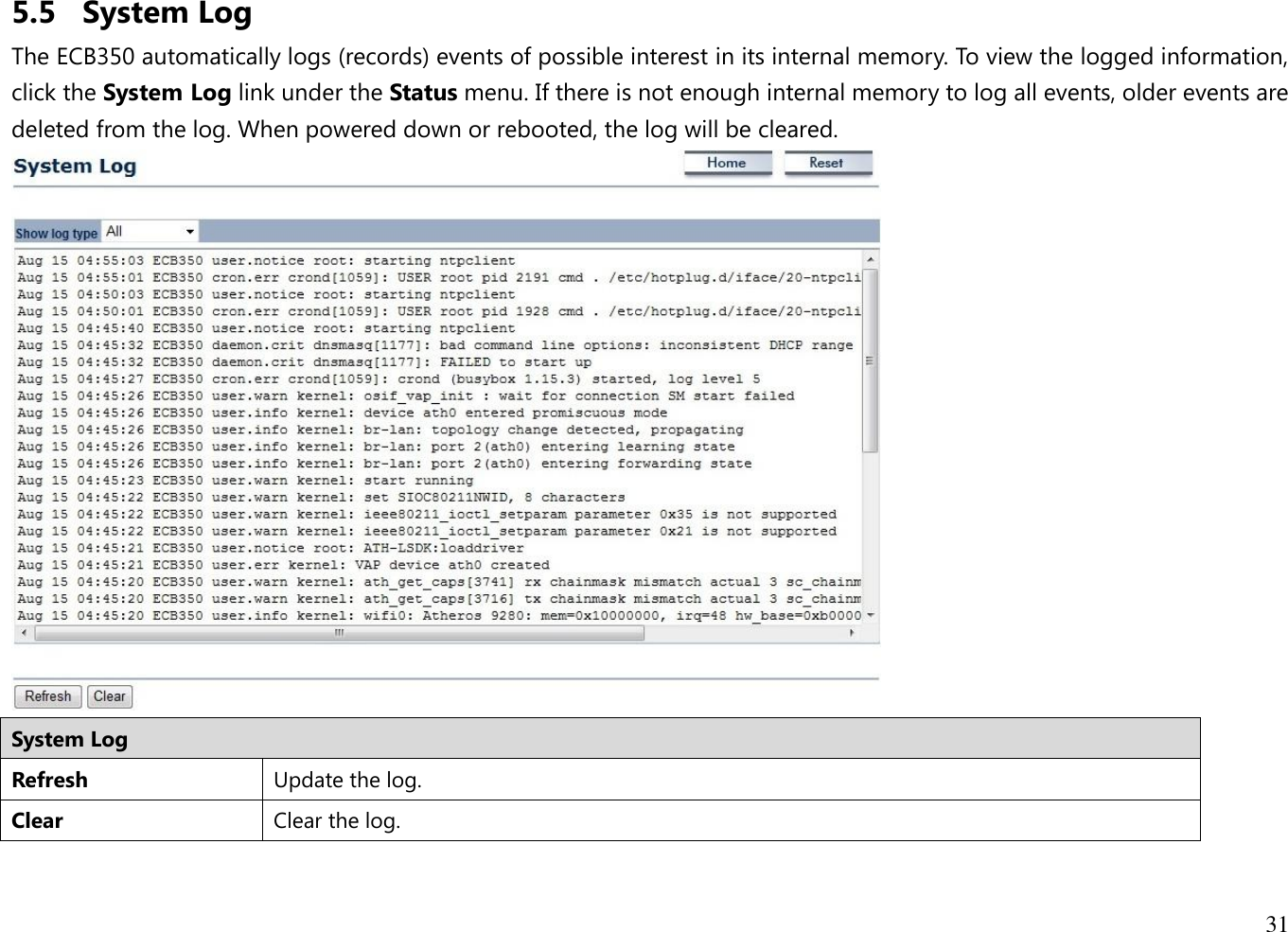Select log line 'rx chainmask mismatch'
The height and width of the screenshot is (932, 1288).
click(439, 583)
